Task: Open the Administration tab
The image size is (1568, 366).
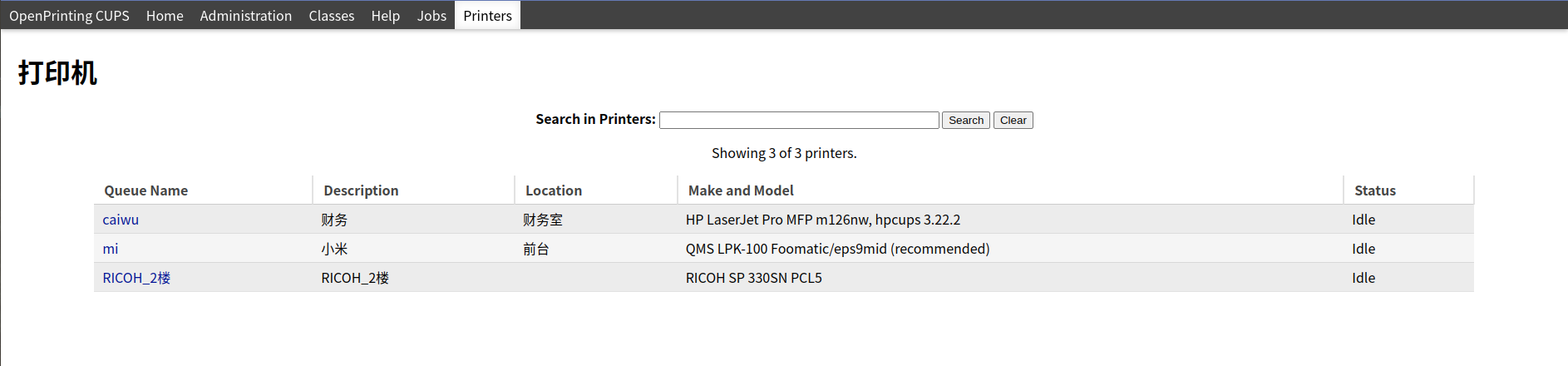Action: 245,16
